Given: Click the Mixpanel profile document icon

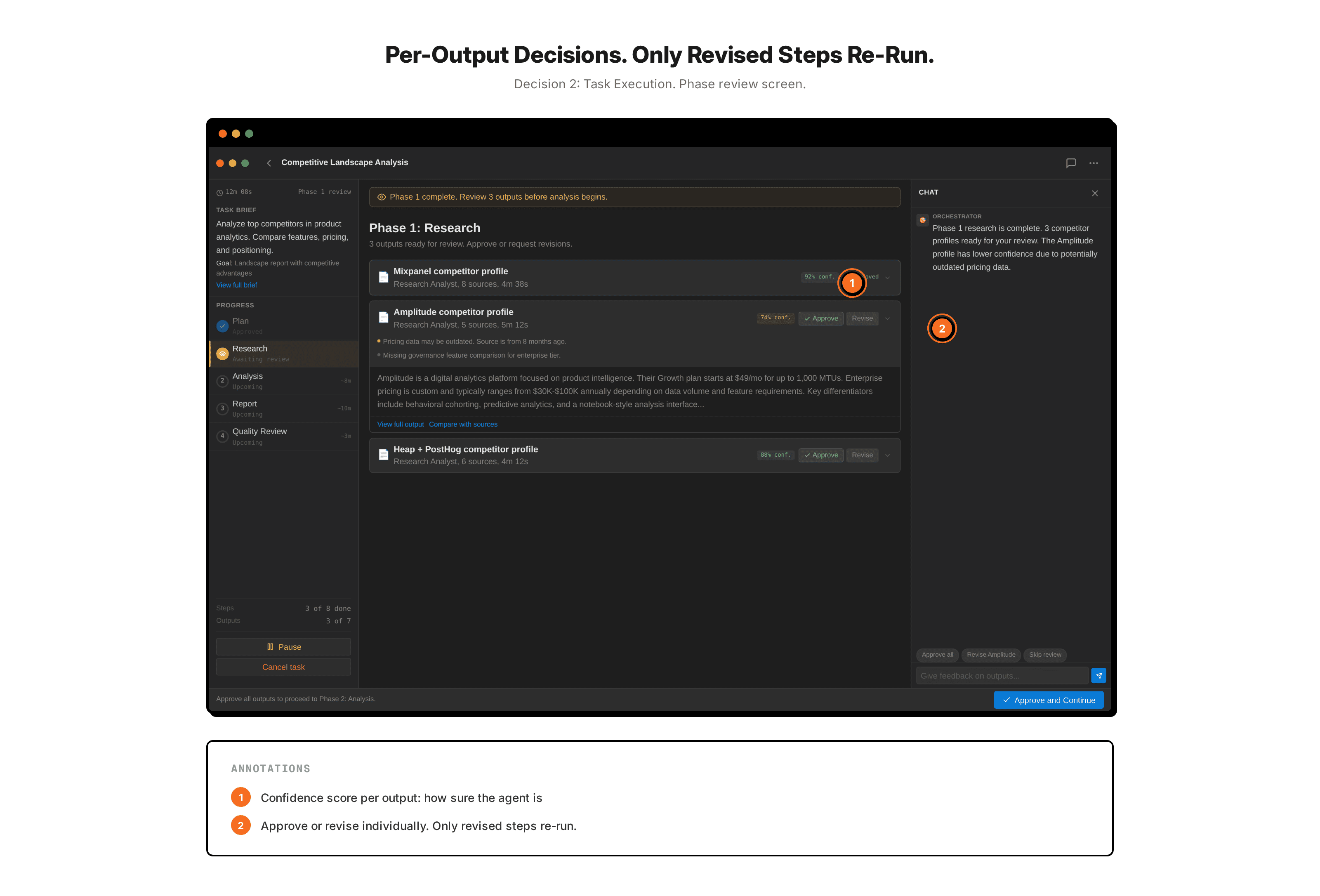Looking at the screenshot, I should [x=383, y=277].
